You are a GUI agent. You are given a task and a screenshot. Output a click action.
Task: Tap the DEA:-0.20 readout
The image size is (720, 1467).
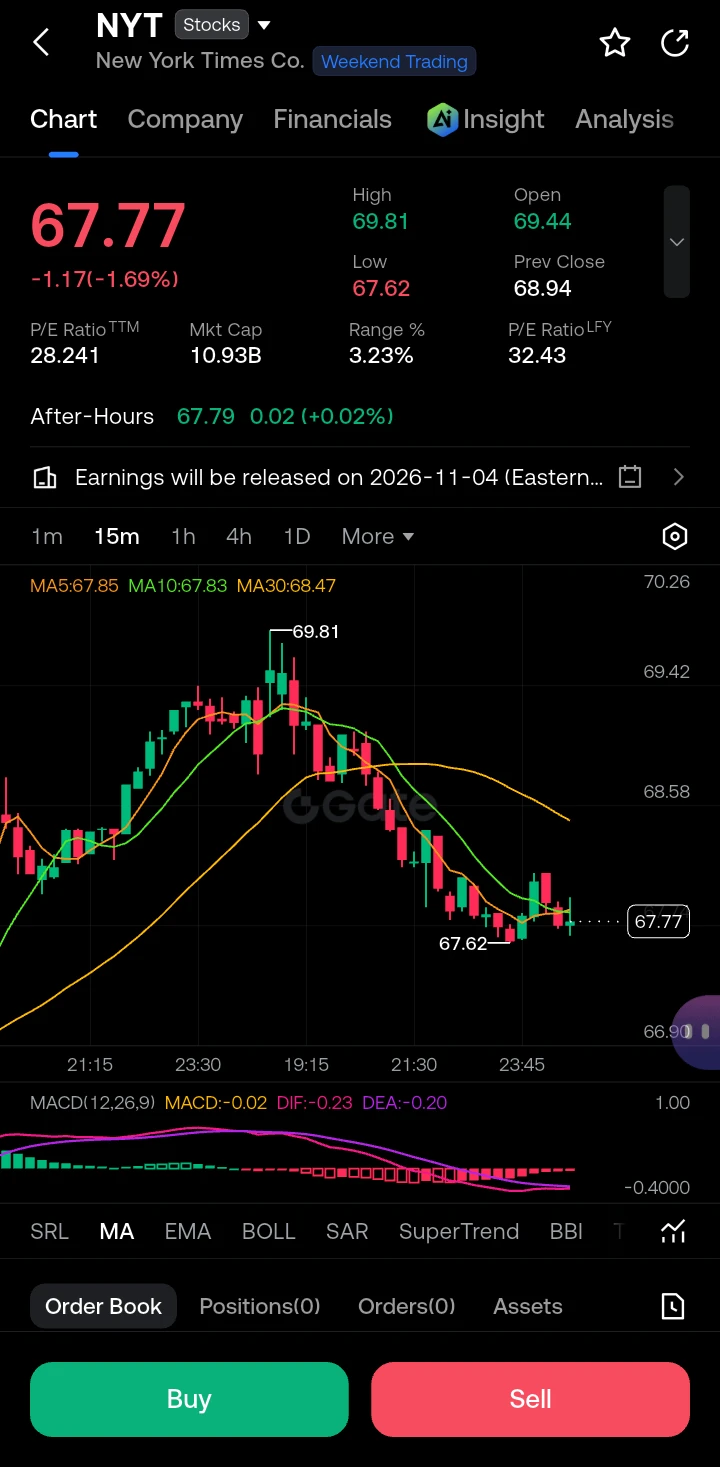point(404,1103)
